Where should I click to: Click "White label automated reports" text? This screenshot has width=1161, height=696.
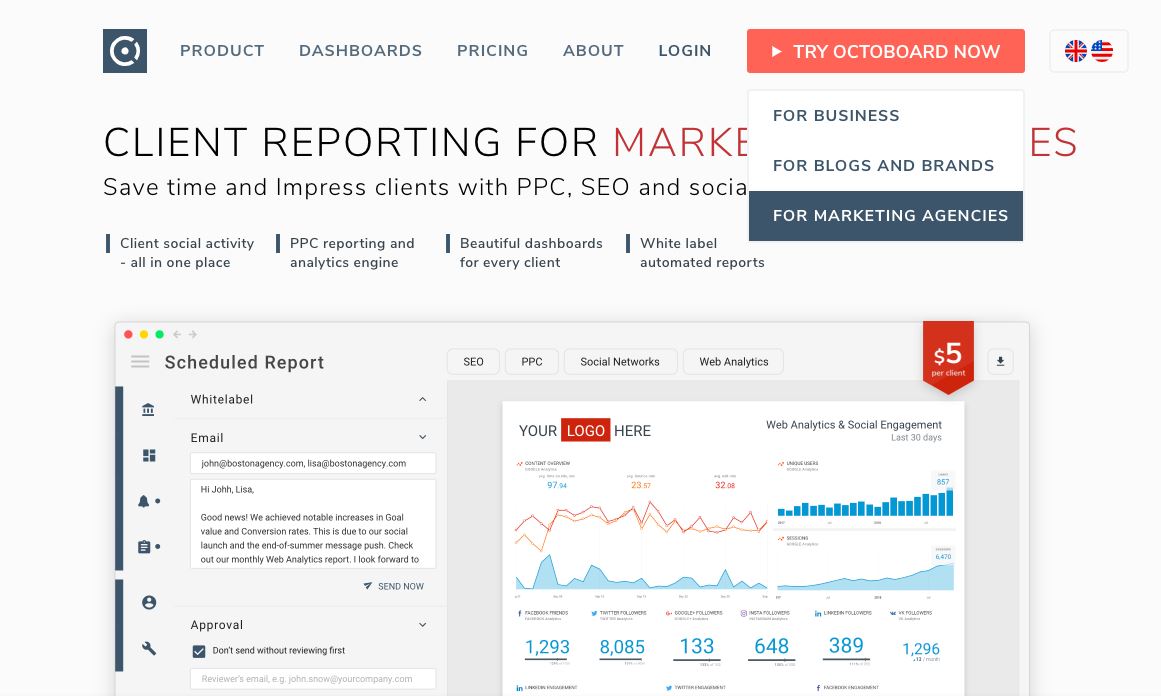(x=702, y=252)
